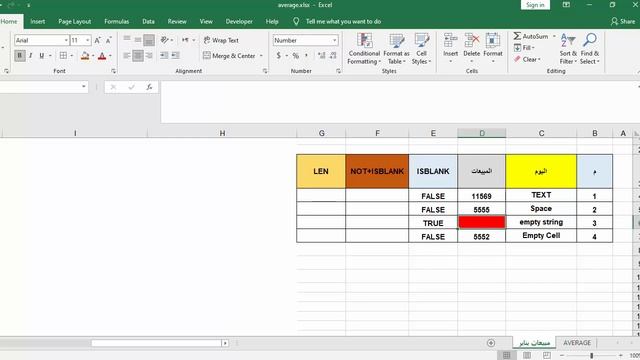Image resolution: width=640 pixels, height=360 pixels.
Task: Switch to Page Break Preview icon
Action: [x=547, y=356]
